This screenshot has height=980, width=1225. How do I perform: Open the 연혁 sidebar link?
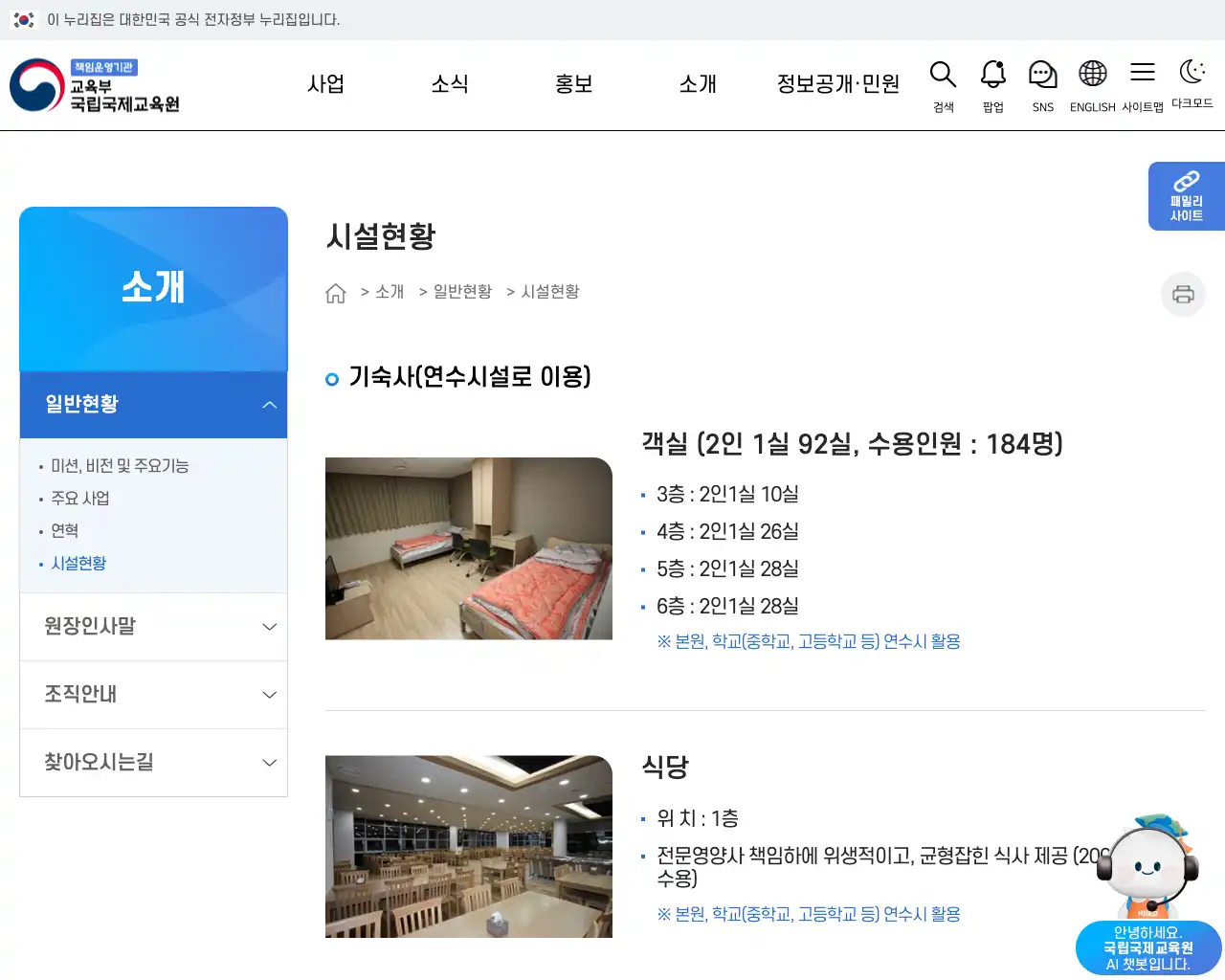65,531
